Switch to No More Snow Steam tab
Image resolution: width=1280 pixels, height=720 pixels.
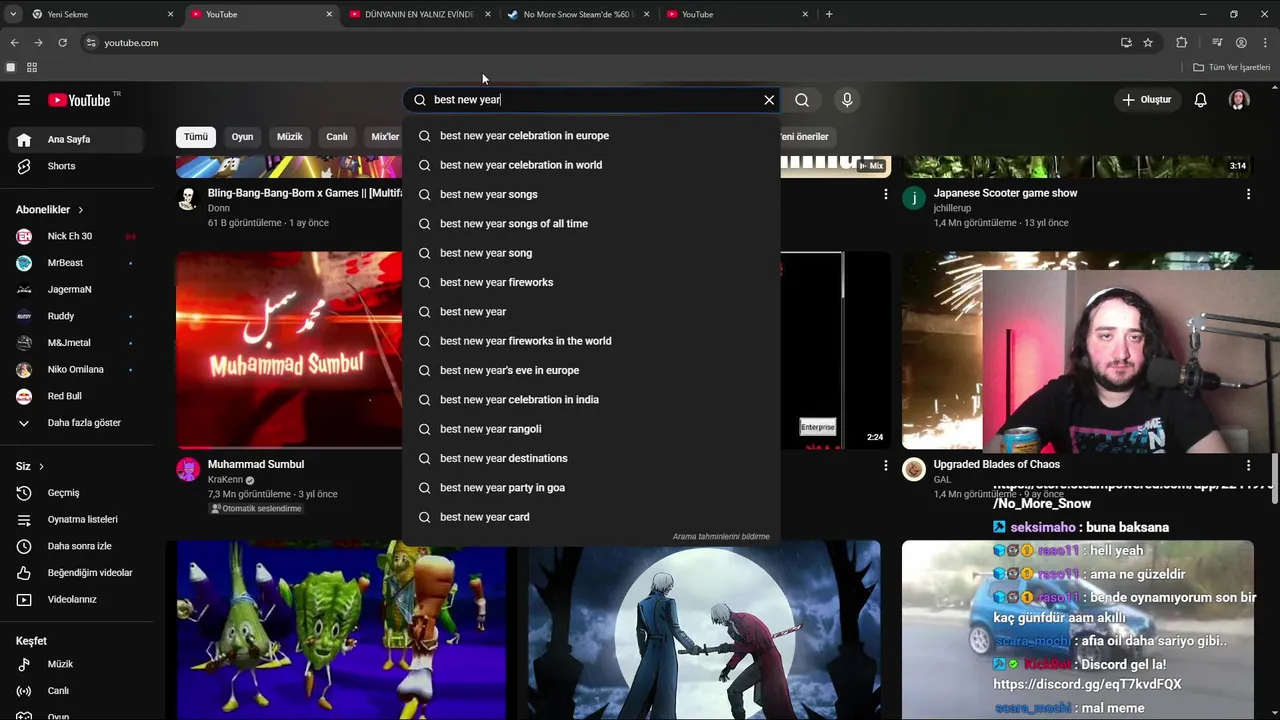click(x=578, y=14)
